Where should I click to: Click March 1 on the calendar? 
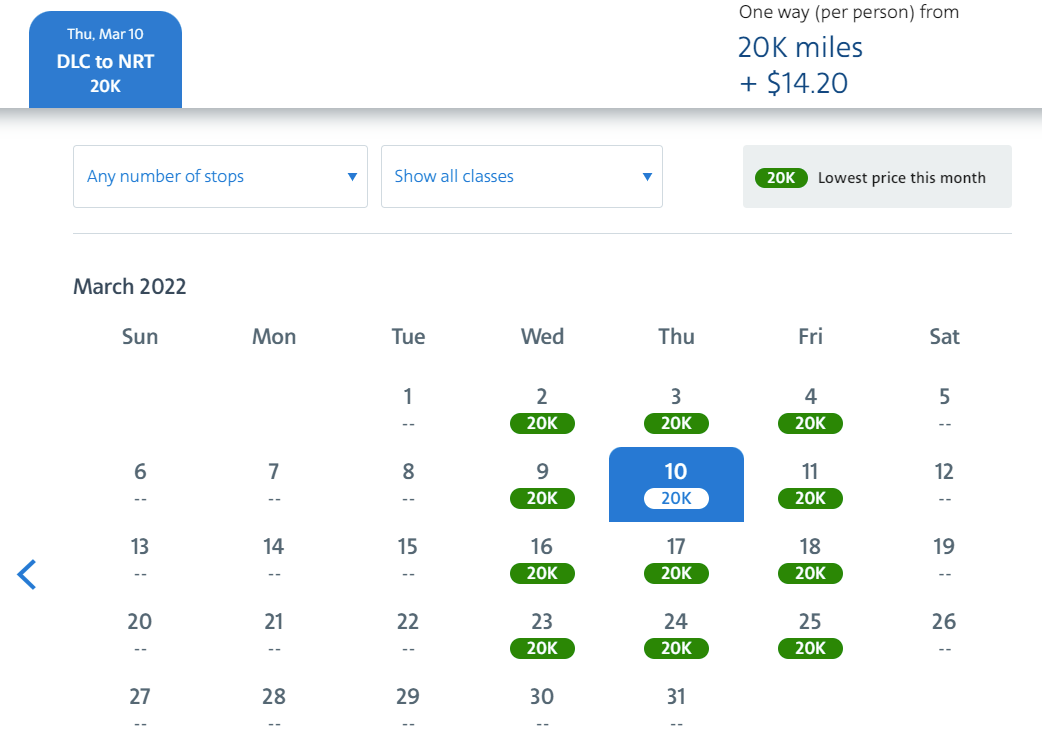pyautogui.click(x=408, y=409)
